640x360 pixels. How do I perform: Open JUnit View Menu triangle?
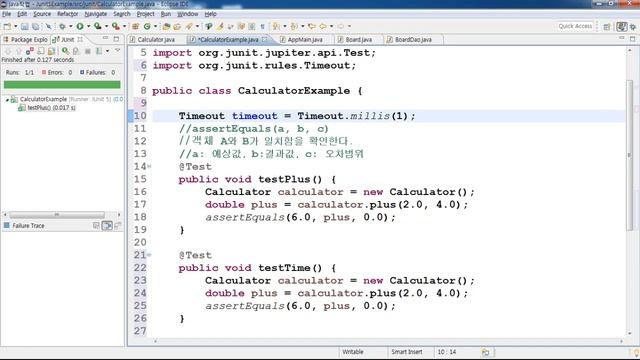click(118, 51)
